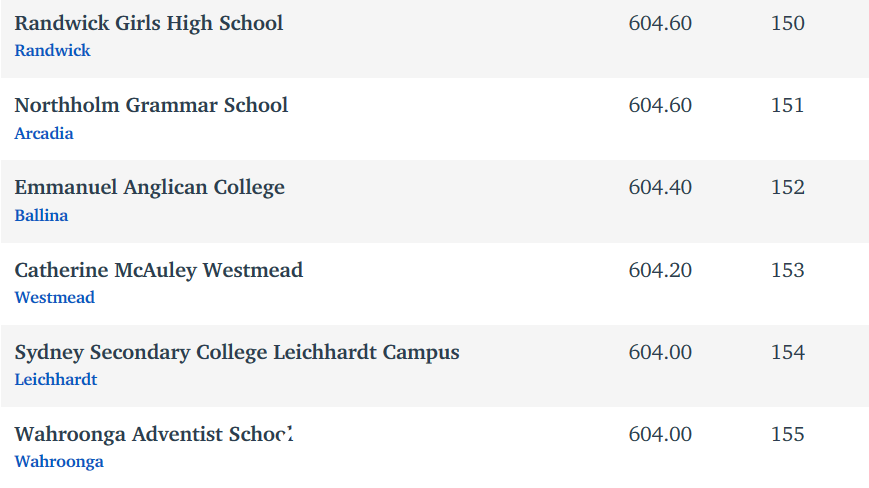Click rank number 150

(x=788, y=23)
